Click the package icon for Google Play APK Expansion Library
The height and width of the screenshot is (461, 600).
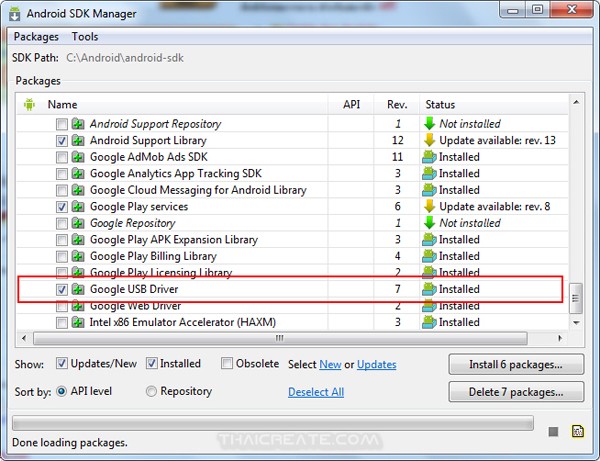tap(78, 239)
